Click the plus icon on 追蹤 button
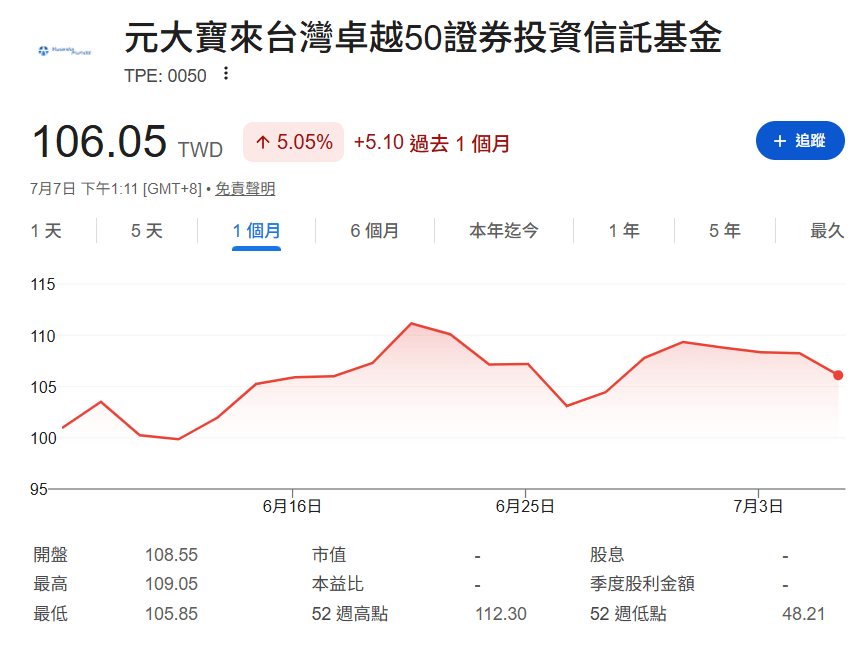857x663 pixels. (779, 141)
